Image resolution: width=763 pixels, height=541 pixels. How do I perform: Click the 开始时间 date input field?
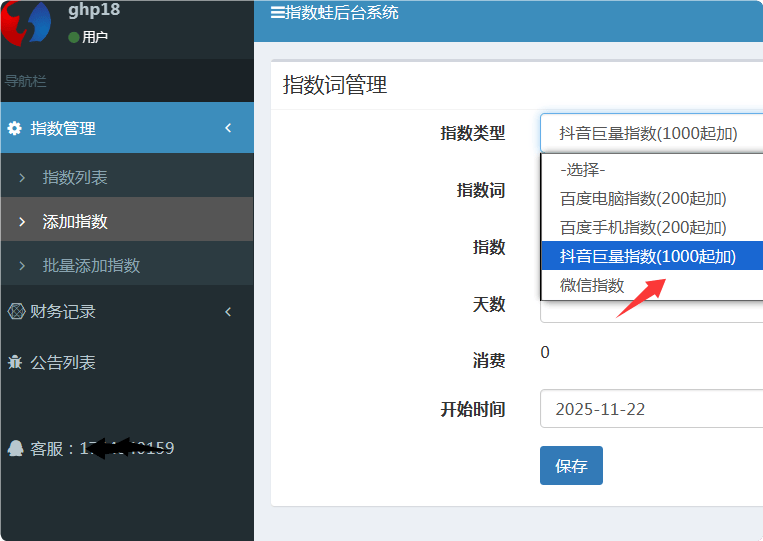click(652, 409)
